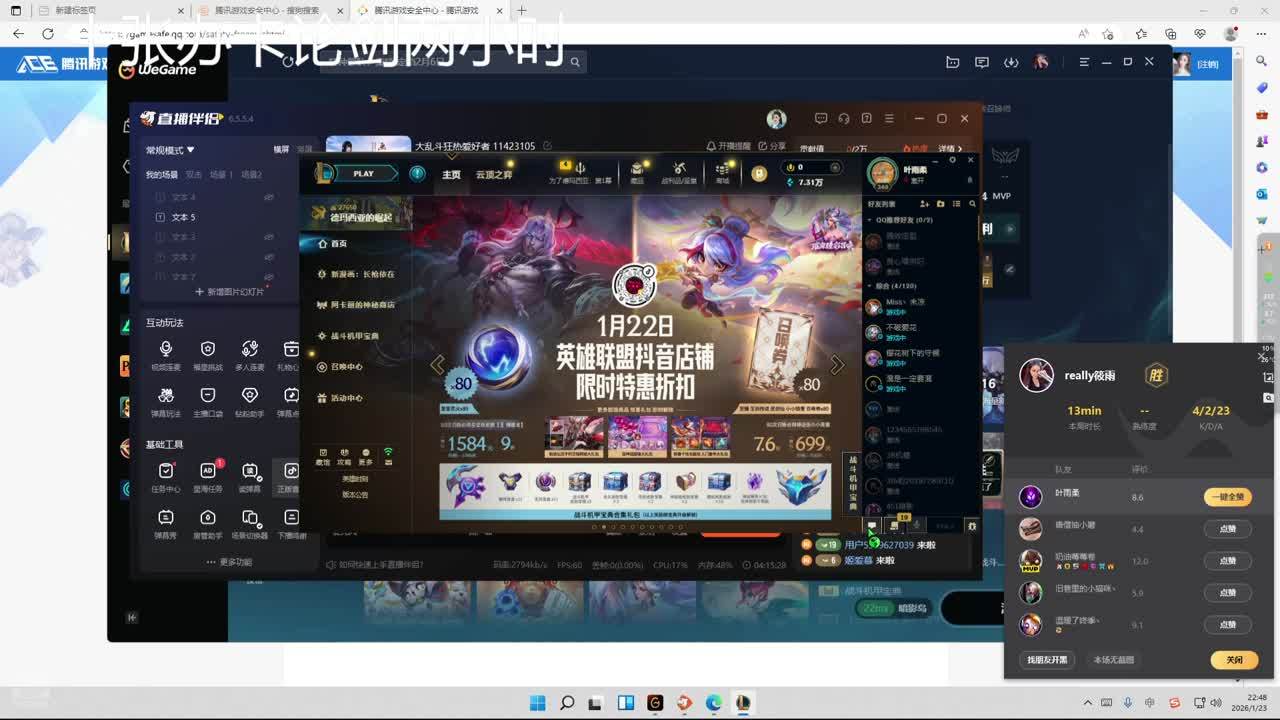Viewport: 1280px width, 720px height.
Task: Click the 直播伴侣 headset support icon
Action: pos(844,118)
